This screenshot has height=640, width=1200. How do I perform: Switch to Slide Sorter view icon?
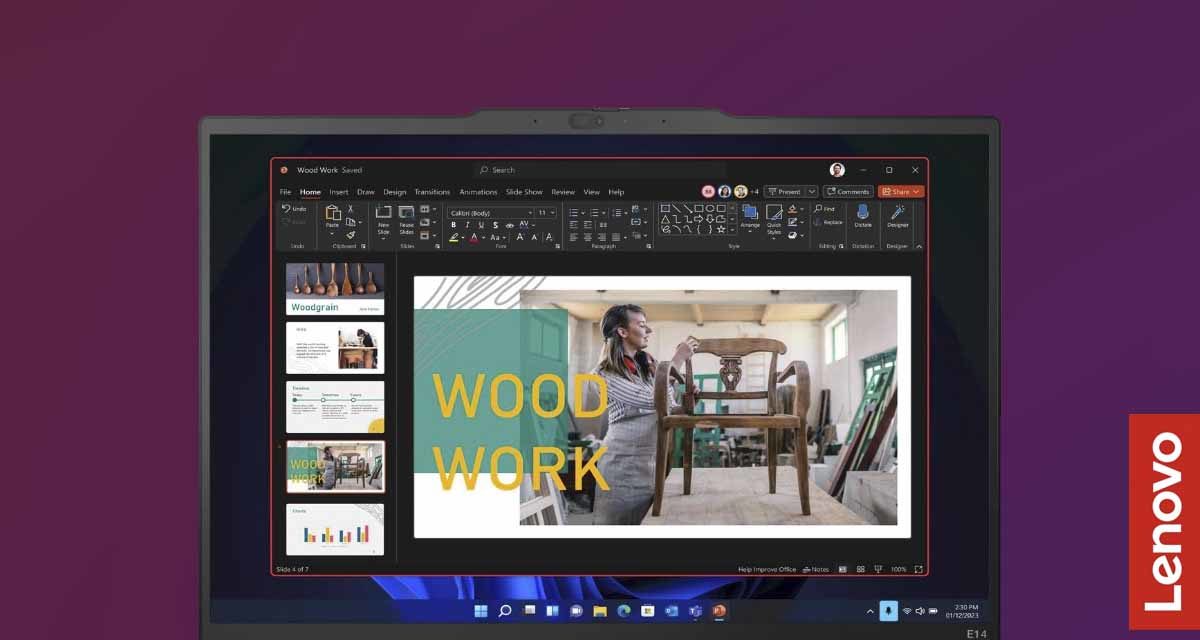[x=859, y=569]
